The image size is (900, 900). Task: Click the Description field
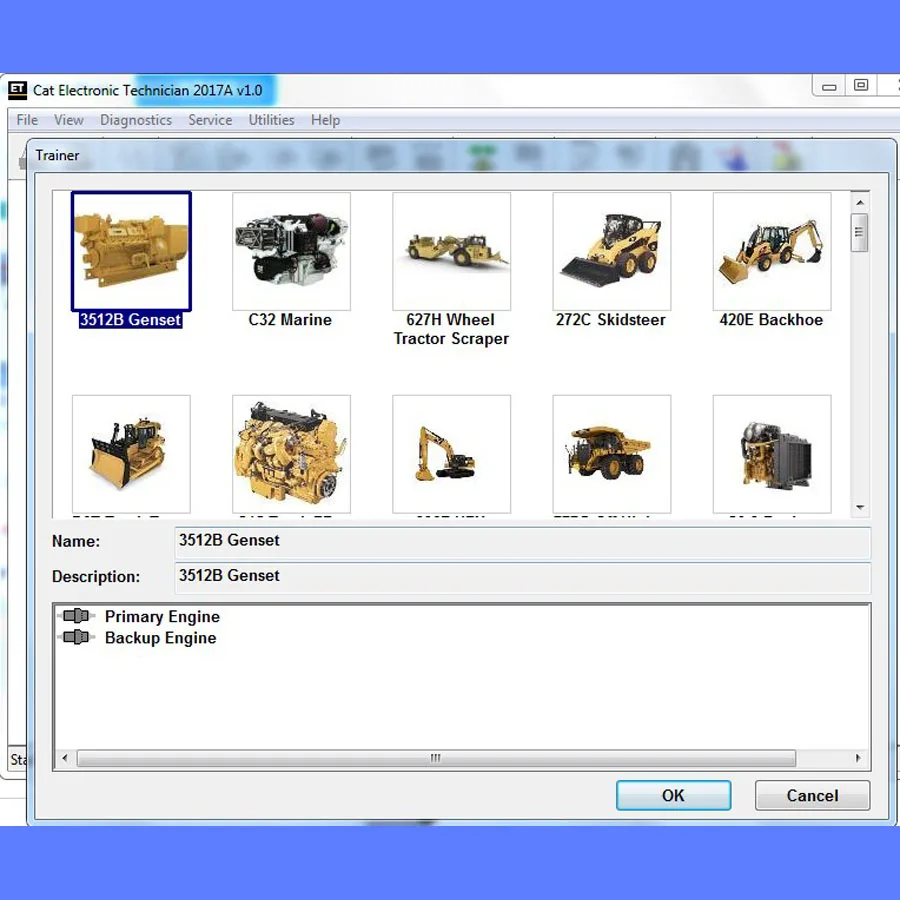tap(522, 577)
